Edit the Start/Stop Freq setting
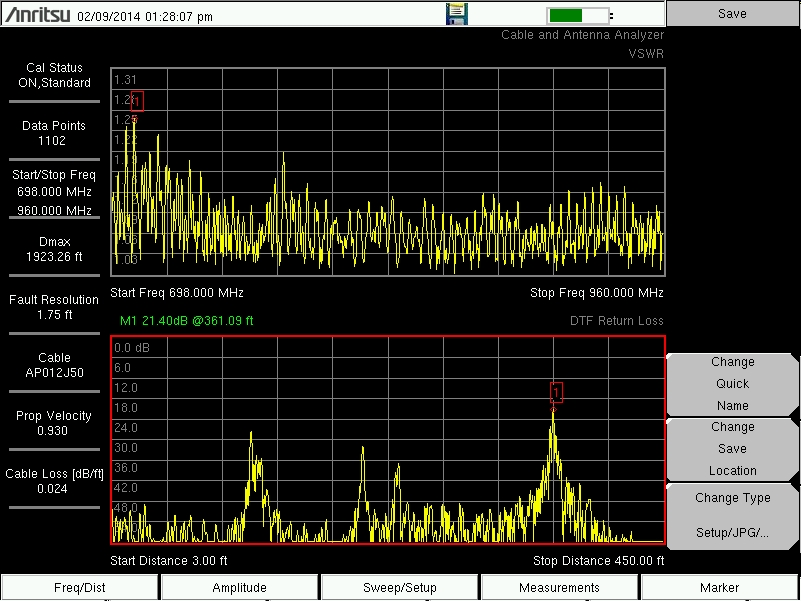The width and height of the screenshot is (801, 601). (x=55, y=192)
